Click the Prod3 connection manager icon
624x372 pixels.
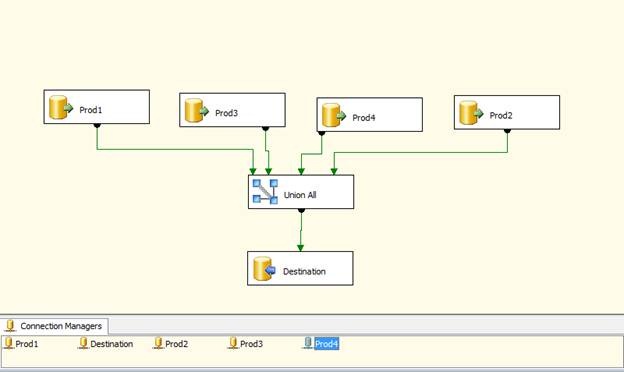tap(233, 343)
